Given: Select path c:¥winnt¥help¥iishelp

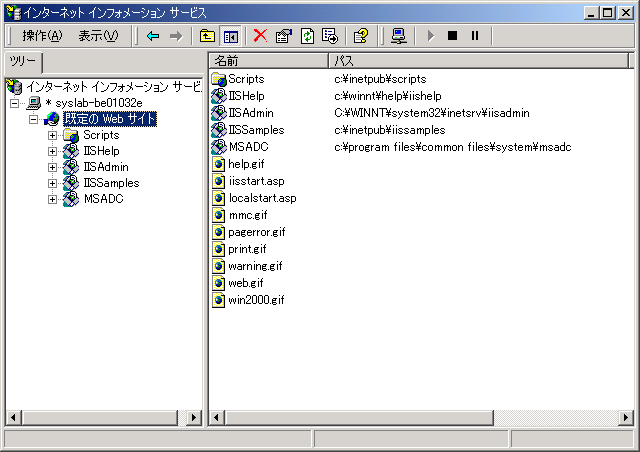Looking at the screenshot, I should pos(388,96).
